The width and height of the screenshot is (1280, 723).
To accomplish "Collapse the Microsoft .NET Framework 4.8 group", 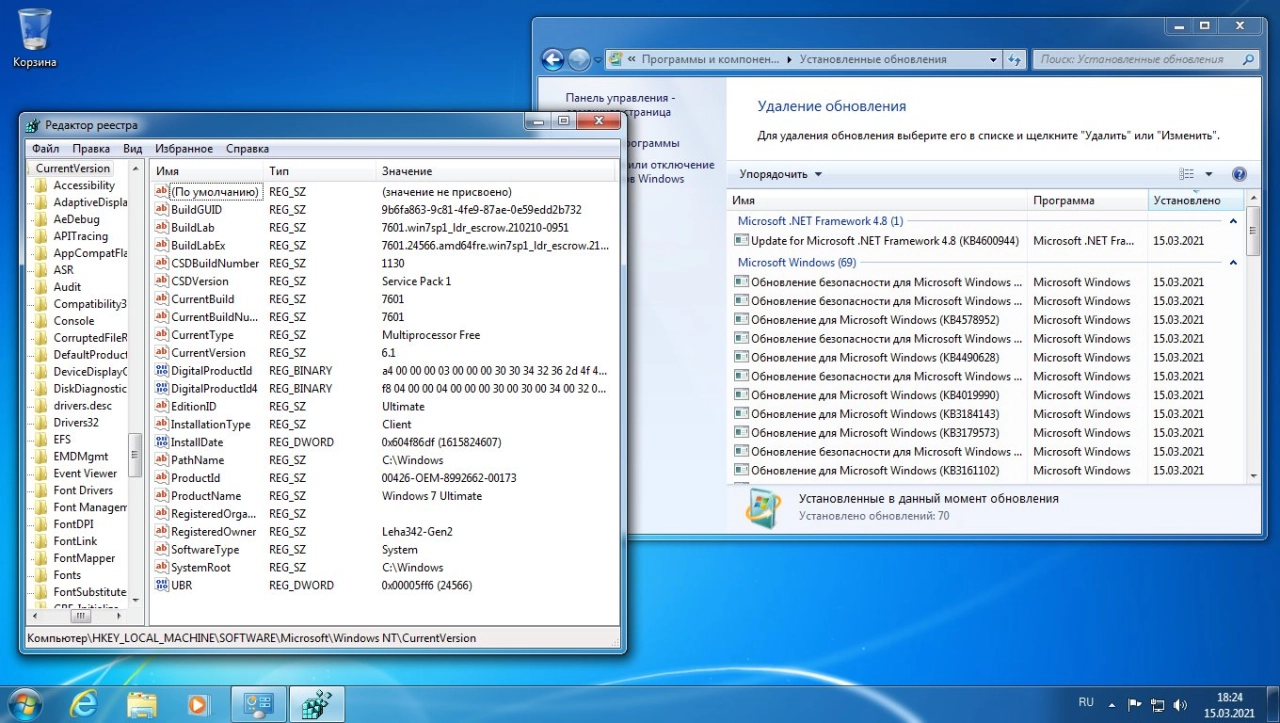I will 1233,221.
